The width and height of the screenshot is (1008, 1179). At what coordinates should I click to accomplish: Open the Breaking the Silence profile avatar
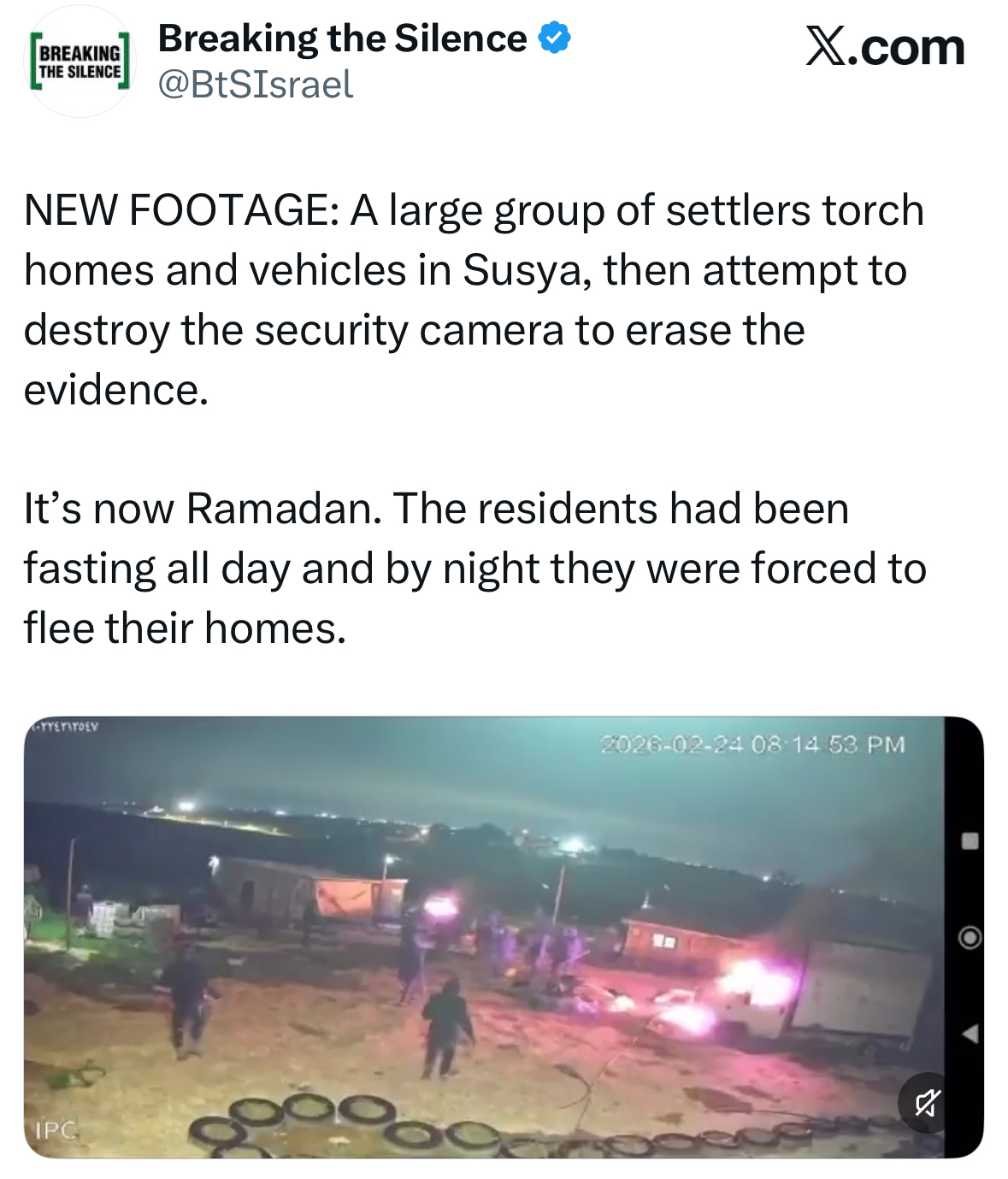(x=80, y=62)
